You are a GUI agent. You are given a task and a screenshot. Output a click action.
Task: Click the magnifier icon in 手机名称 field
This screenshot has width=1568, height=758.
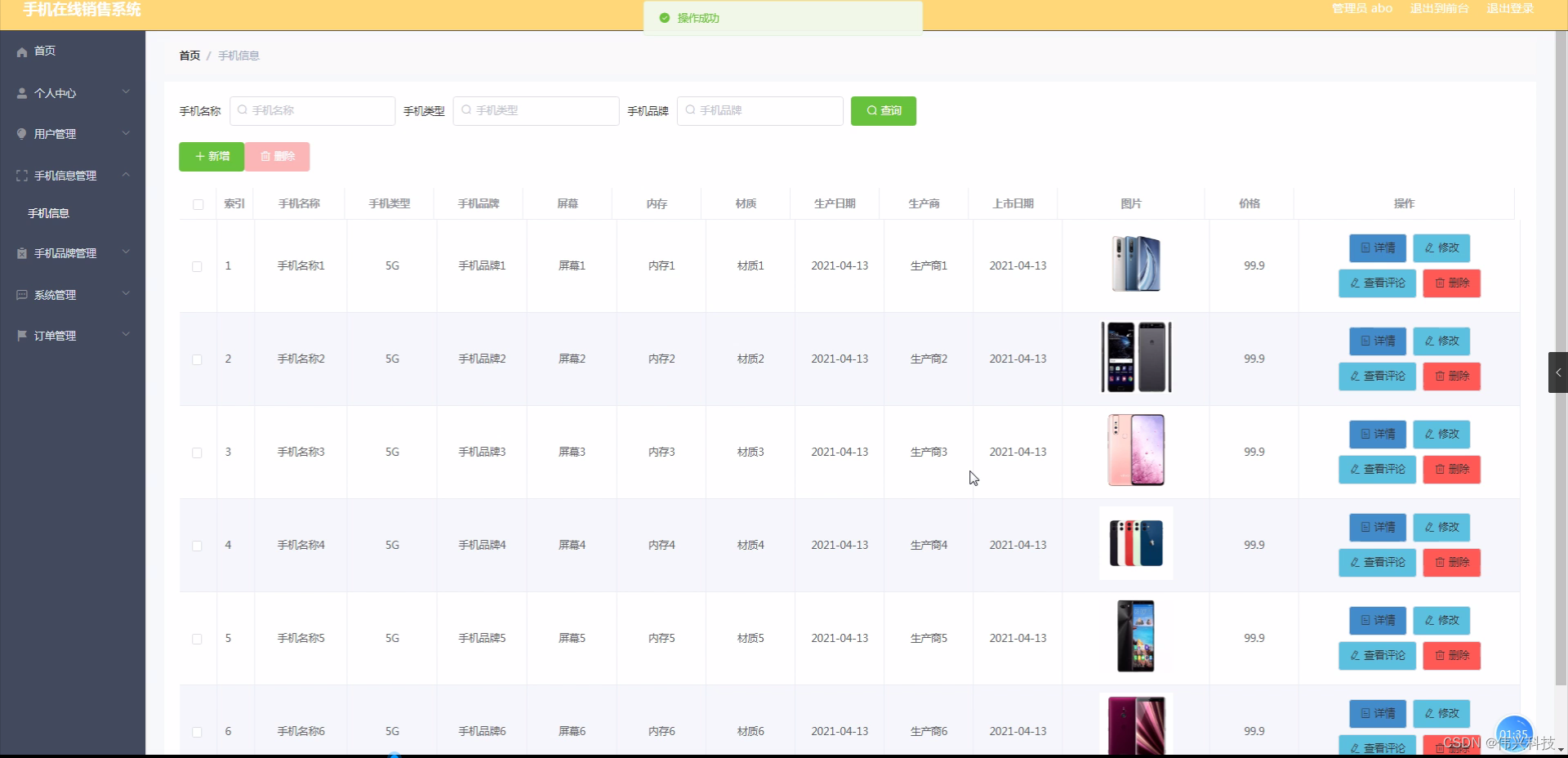coord(243,110)
